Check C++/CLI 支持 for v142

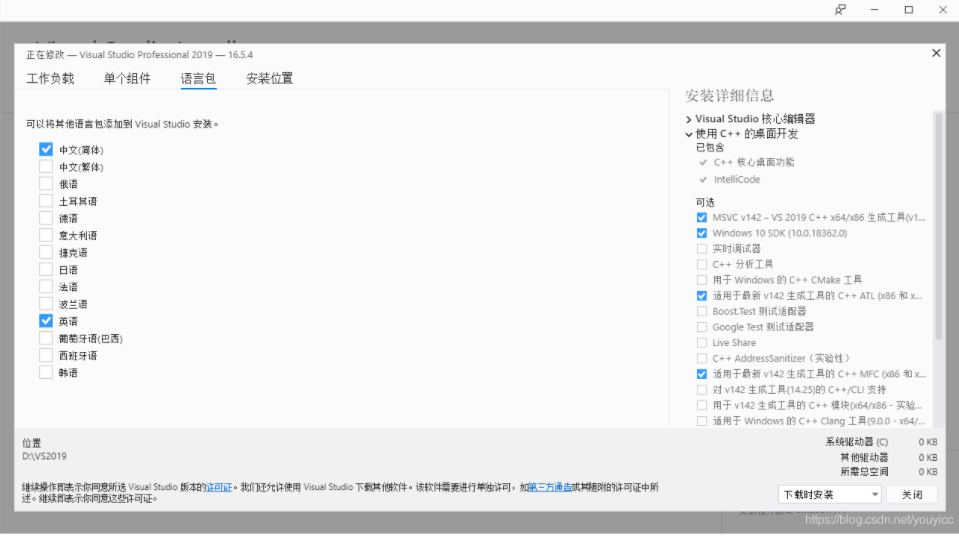702,389
